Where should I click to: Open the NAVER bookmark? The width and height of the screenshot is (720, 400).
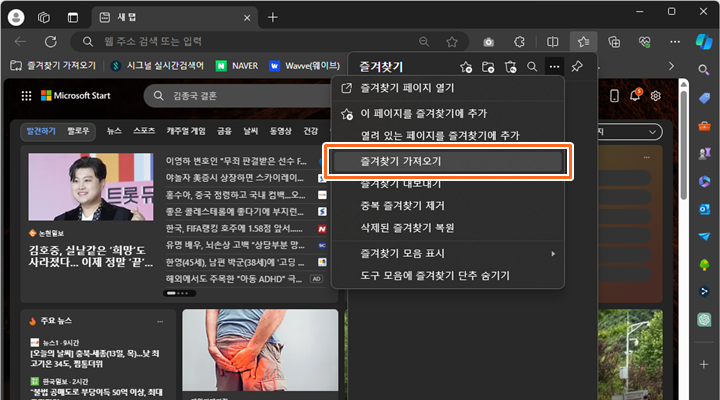tap(237, 66)
